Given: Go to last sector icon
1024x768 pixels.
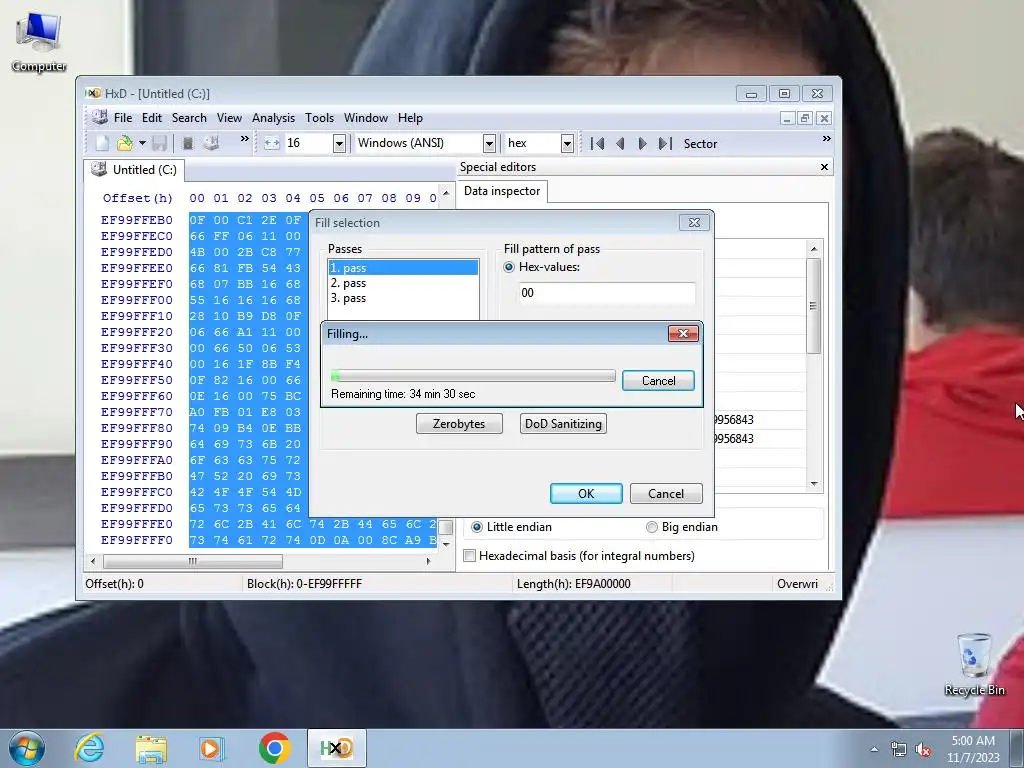Looking at the screenshot, I should 665,144.
